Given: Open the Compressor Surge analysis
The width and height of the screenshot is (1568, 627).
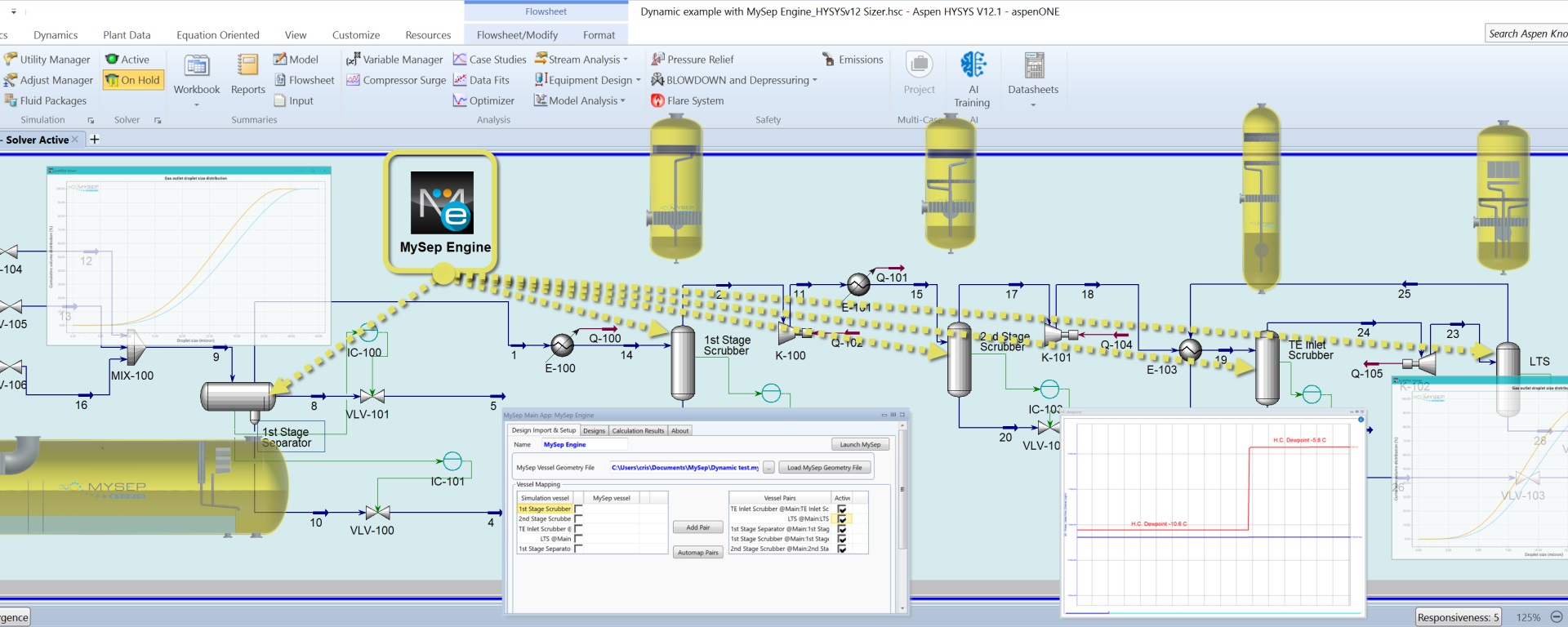Looking at the screenshot, I should 396,80.
